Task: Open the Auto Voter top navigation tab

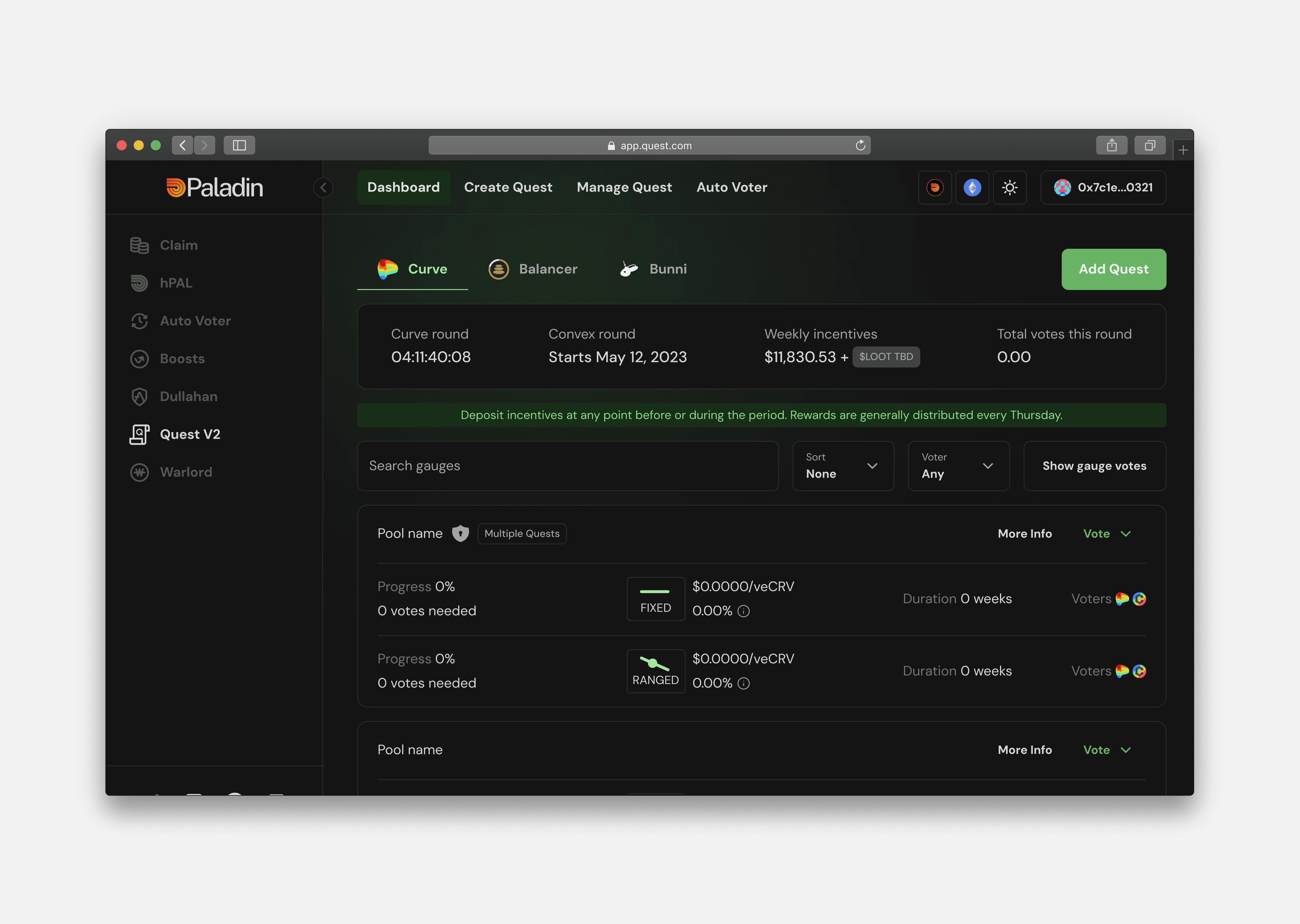Action: (x=732, y=187)
